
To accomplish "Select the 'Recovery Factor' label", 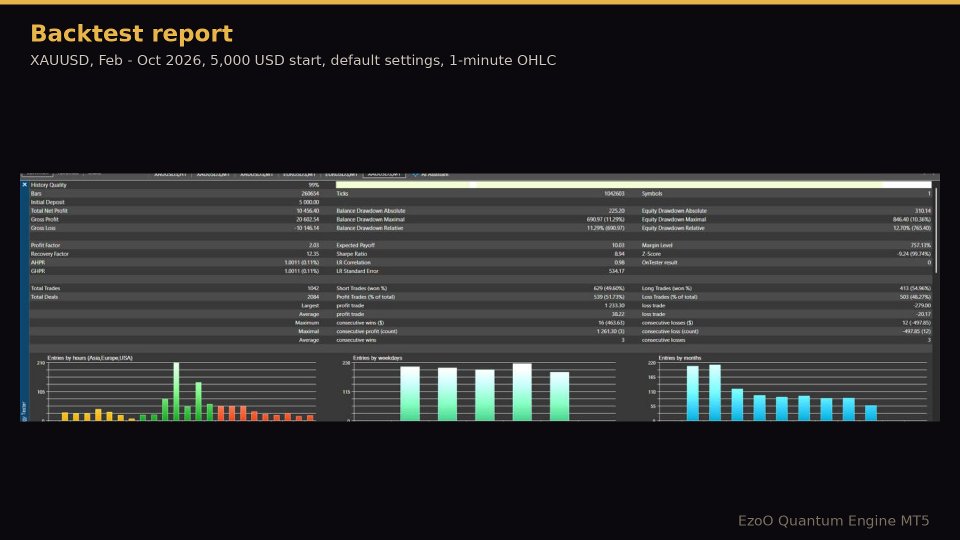I will coord(50,253).
